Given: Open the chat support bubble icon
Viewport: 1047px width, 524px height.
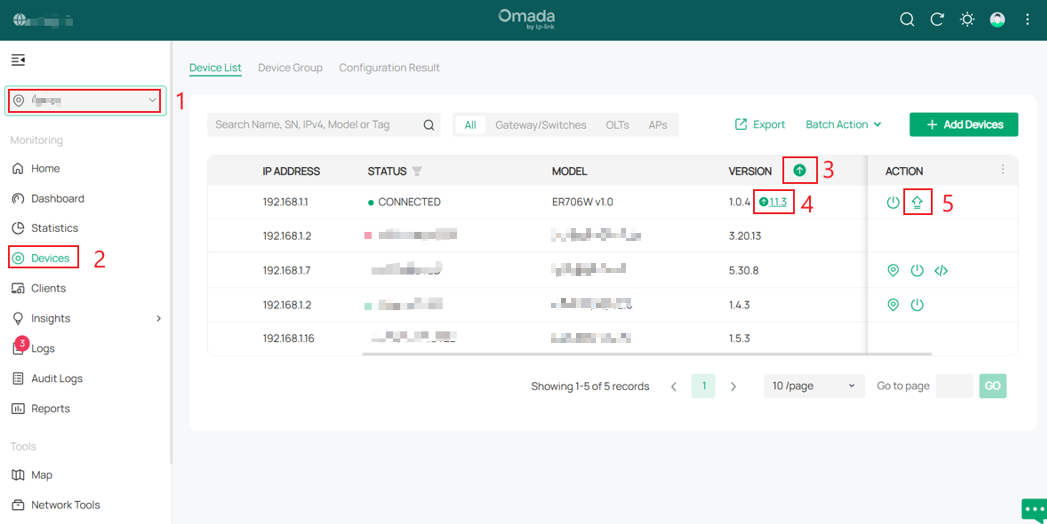Looking at the screenshot, I should point(1034,510).
